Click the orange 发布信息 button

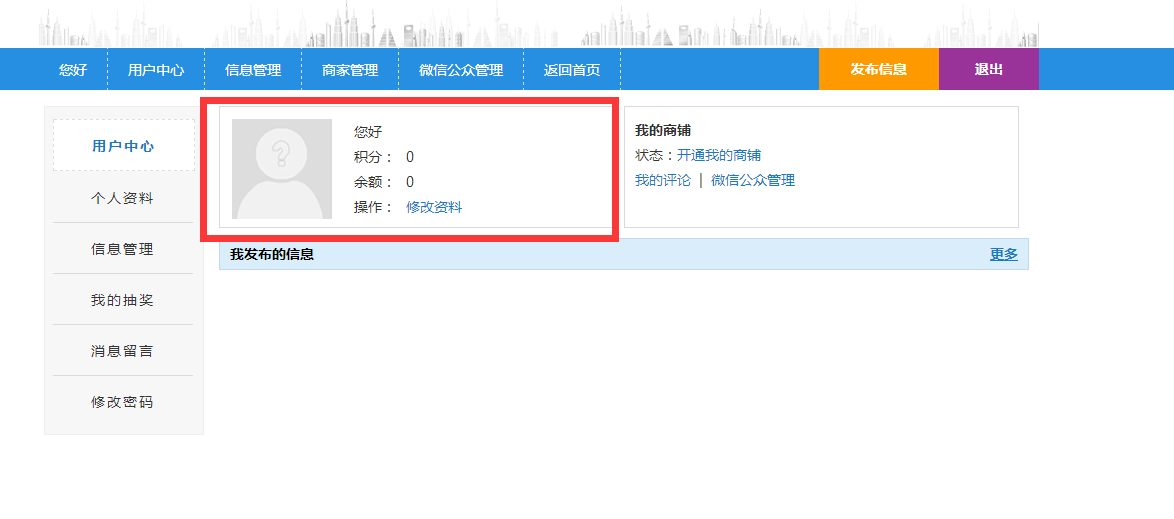pyautogui.click(x=878, y=69)
